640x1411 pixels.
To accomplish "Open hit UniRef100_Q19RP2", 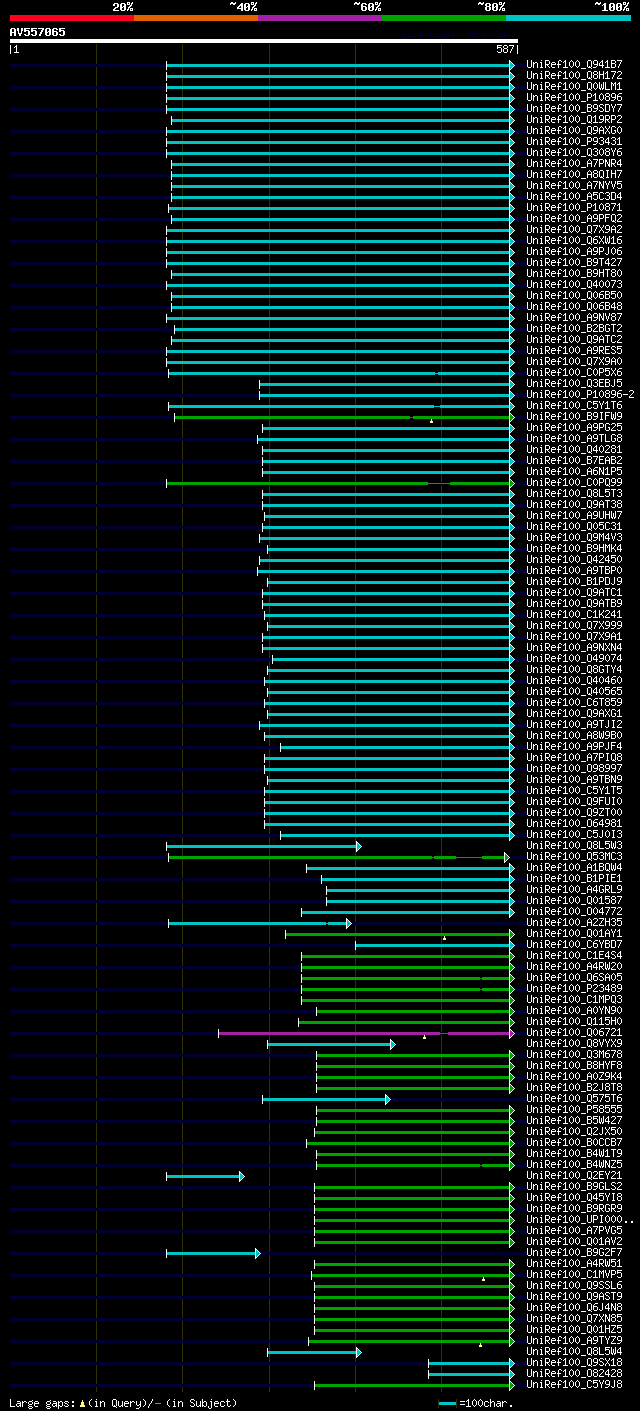I will coord(574,119).
